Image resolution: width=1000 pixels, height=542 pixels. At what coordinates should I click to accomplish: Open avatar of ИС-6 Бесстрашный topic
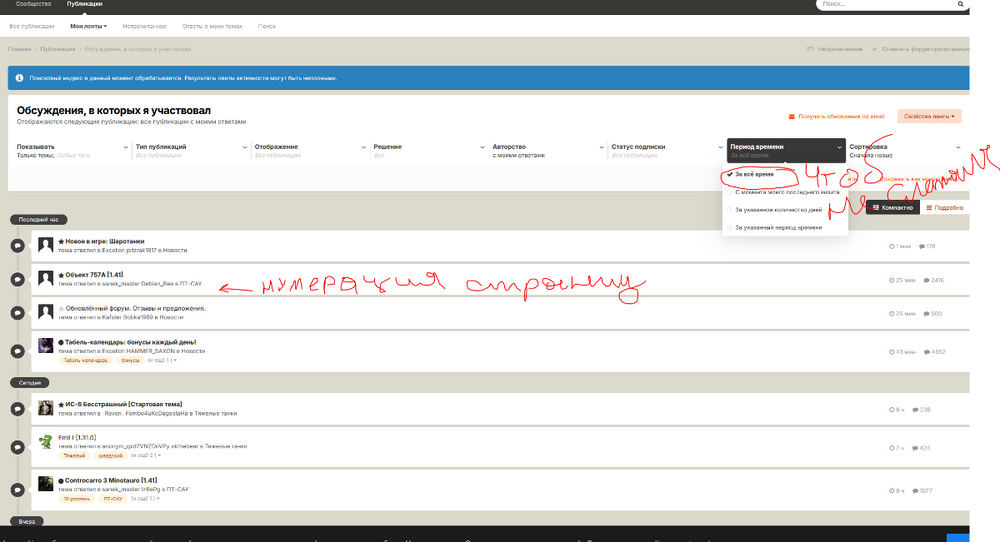click(45, 408)
